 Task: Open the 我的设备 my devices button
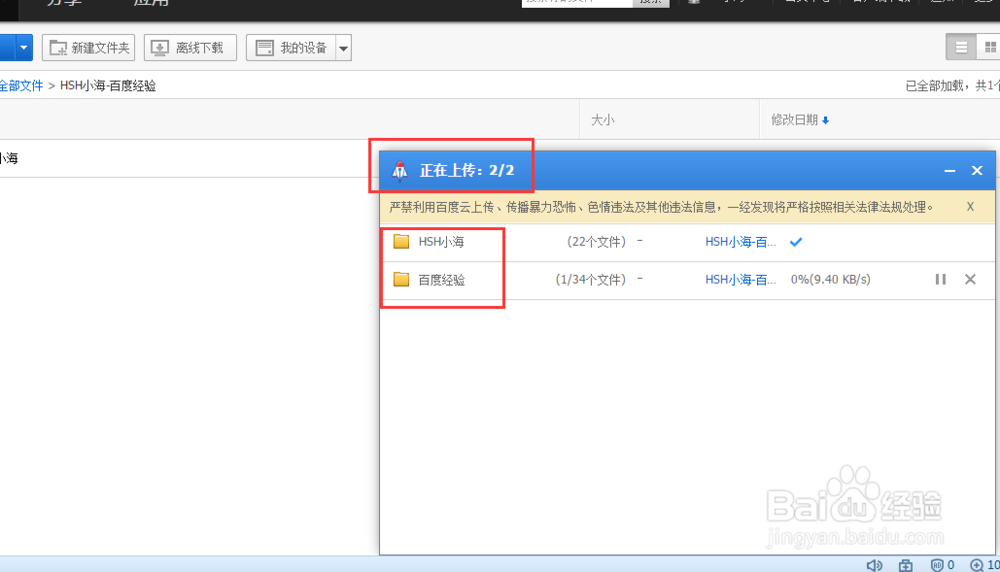(x=291, y=48)
